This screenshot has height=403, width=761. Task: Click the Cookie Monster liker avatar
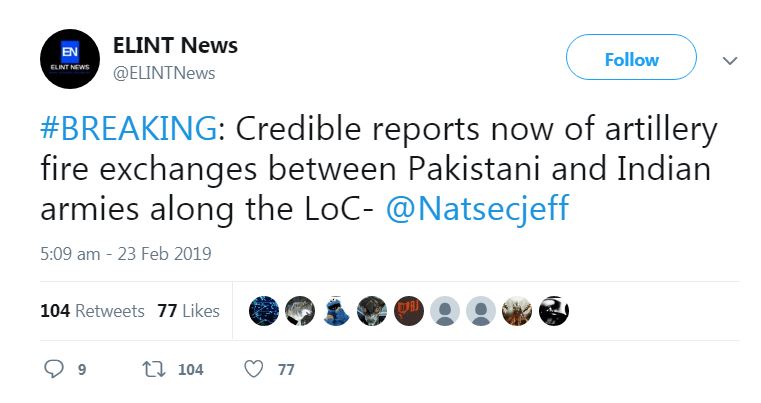point(336,311)
